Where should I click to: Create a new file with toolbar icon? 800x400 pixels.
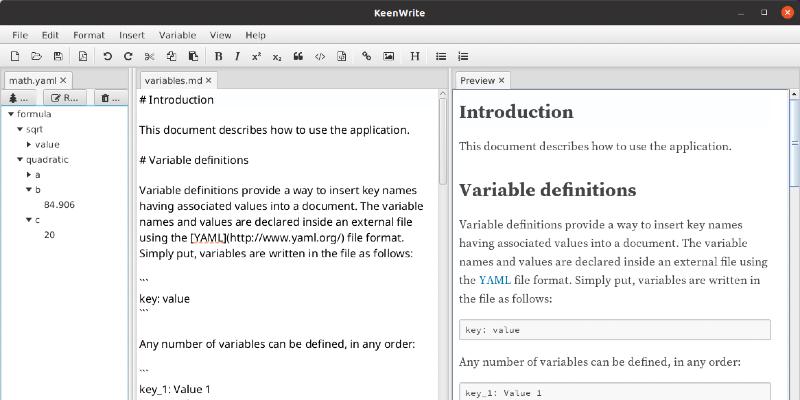pos(15,56)
